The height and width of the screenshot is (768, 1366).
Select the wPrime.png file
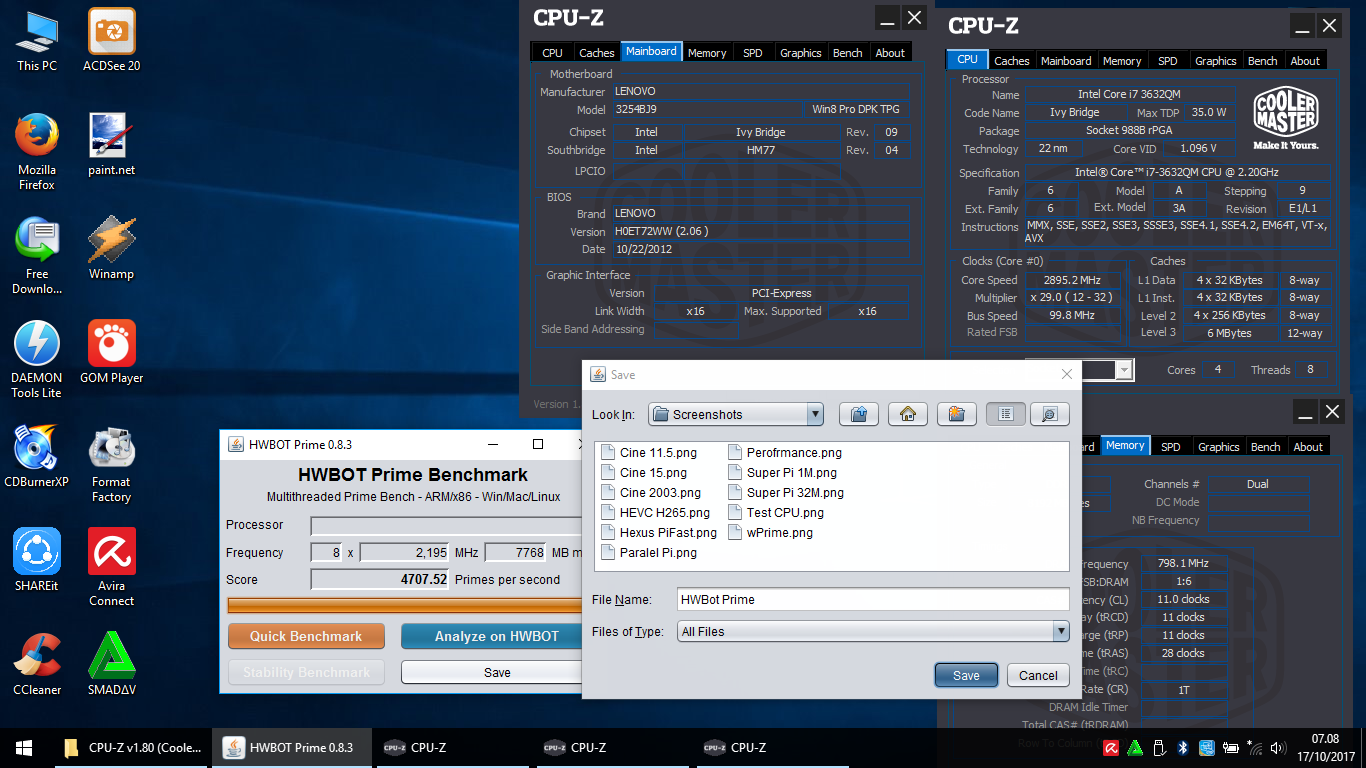point(771,533)
